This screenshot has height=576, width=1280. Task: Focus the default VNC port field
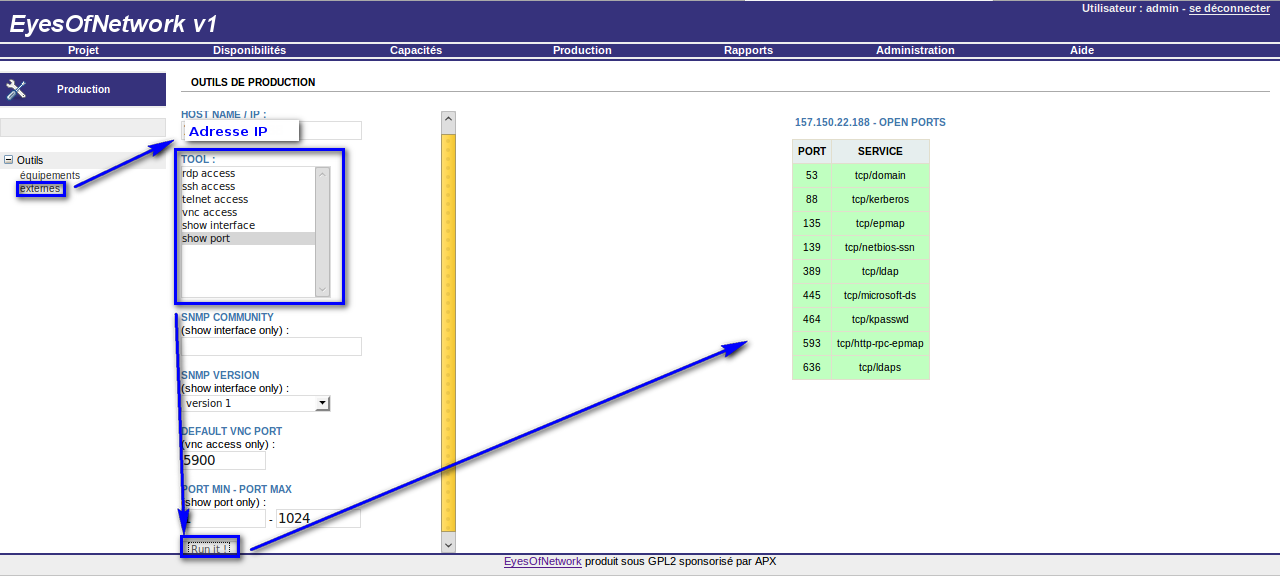point(223,461)
